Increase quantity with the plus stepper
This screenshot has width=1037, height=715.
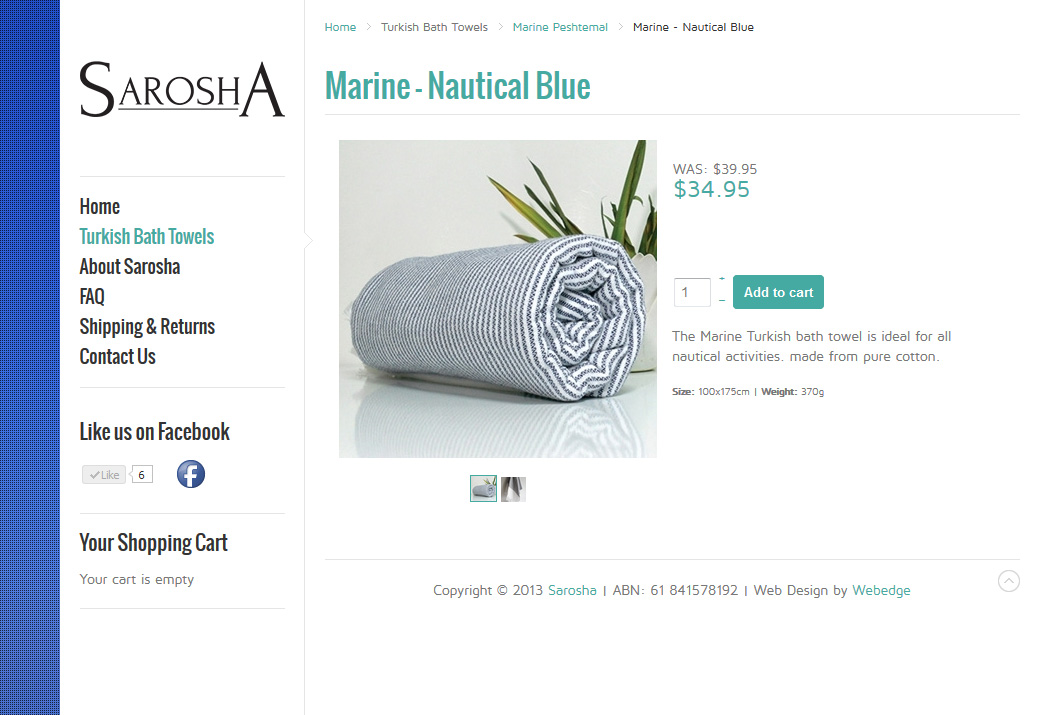pyautogui.click(x=722, y=280)
